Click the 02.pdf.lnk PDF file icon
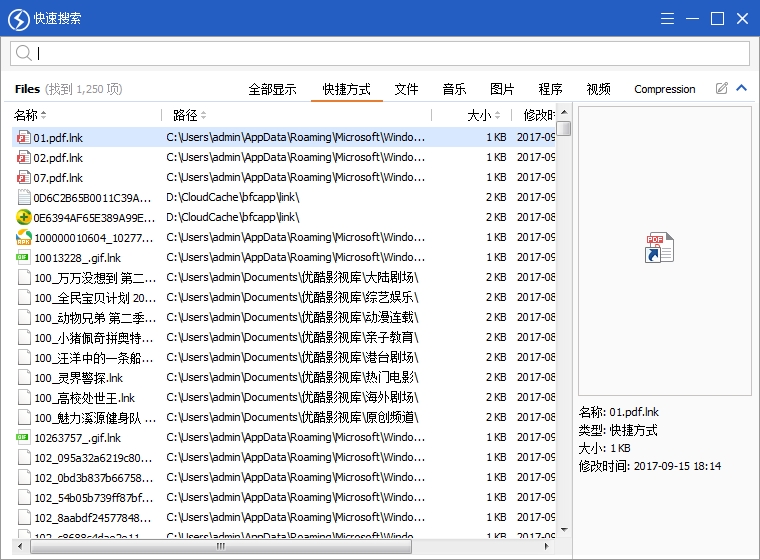 point(24,157)
